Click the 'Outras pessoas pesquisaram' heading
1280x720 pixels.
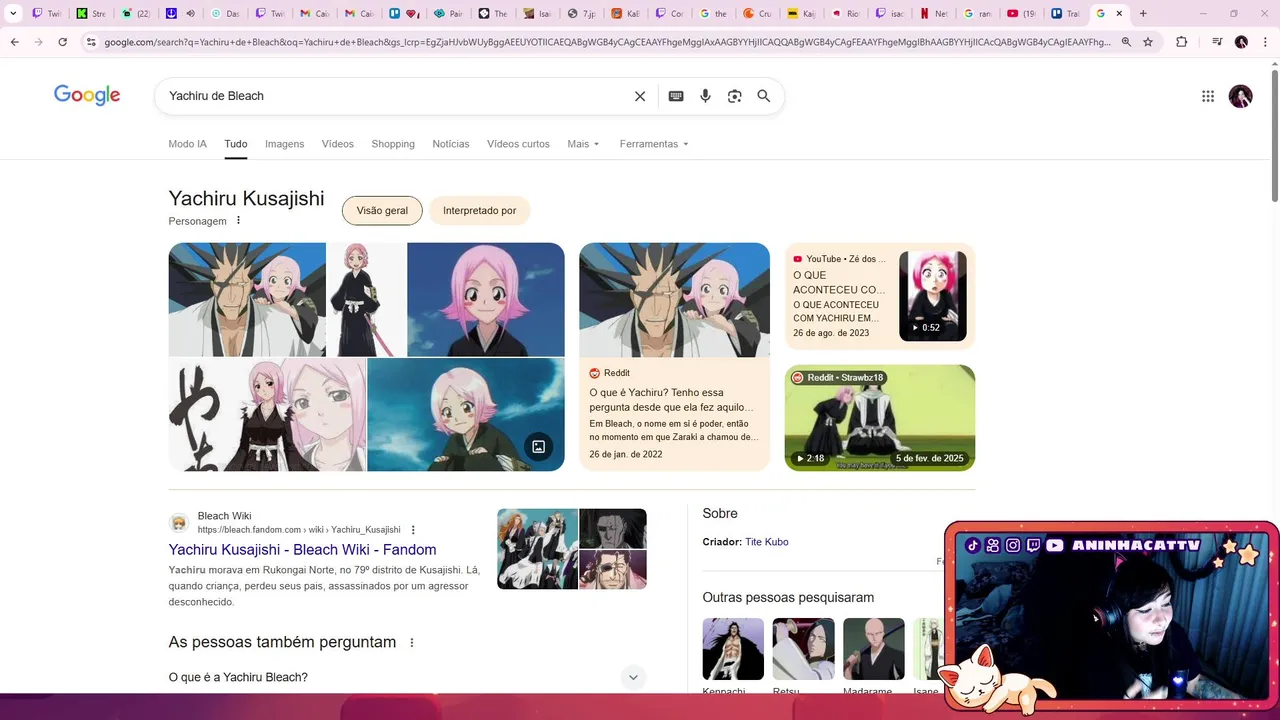[788, 597]
